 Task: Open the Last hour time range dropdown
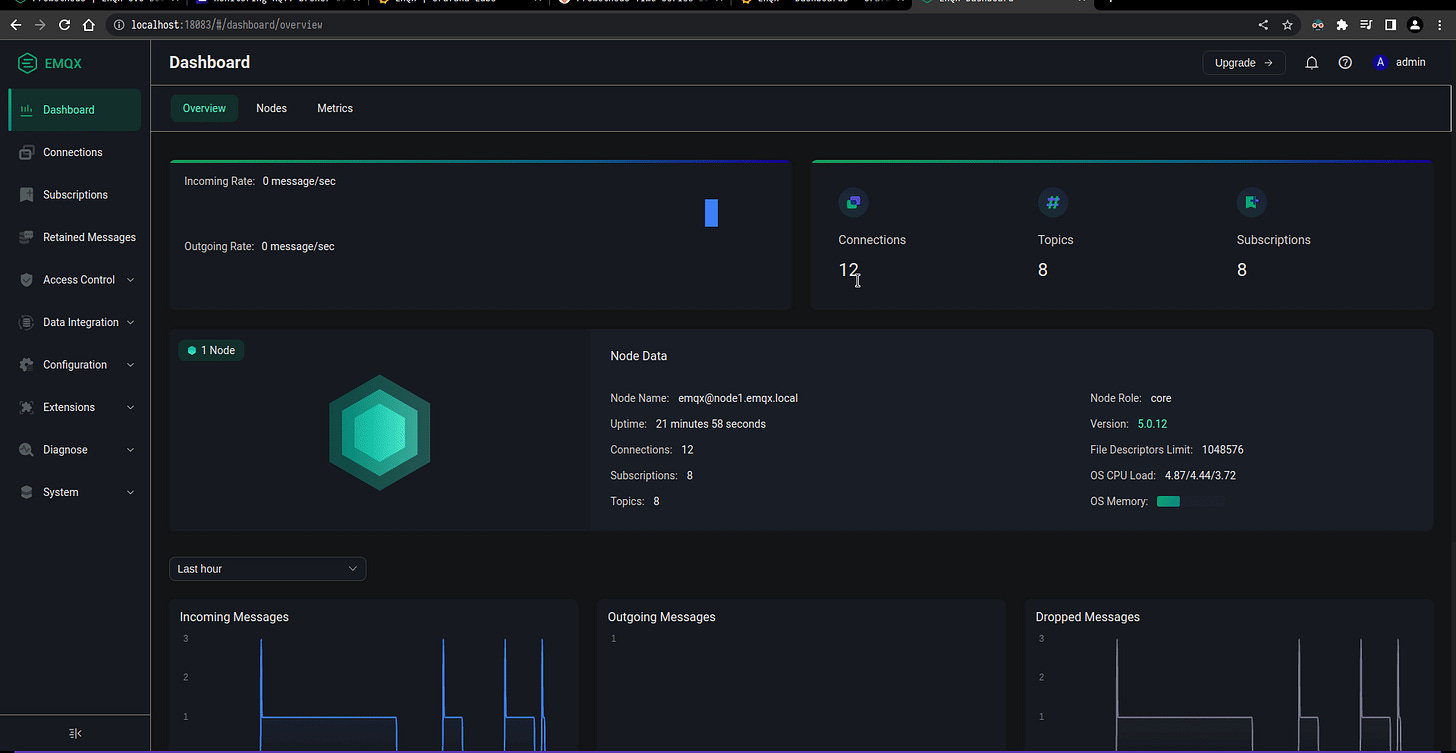267,569
